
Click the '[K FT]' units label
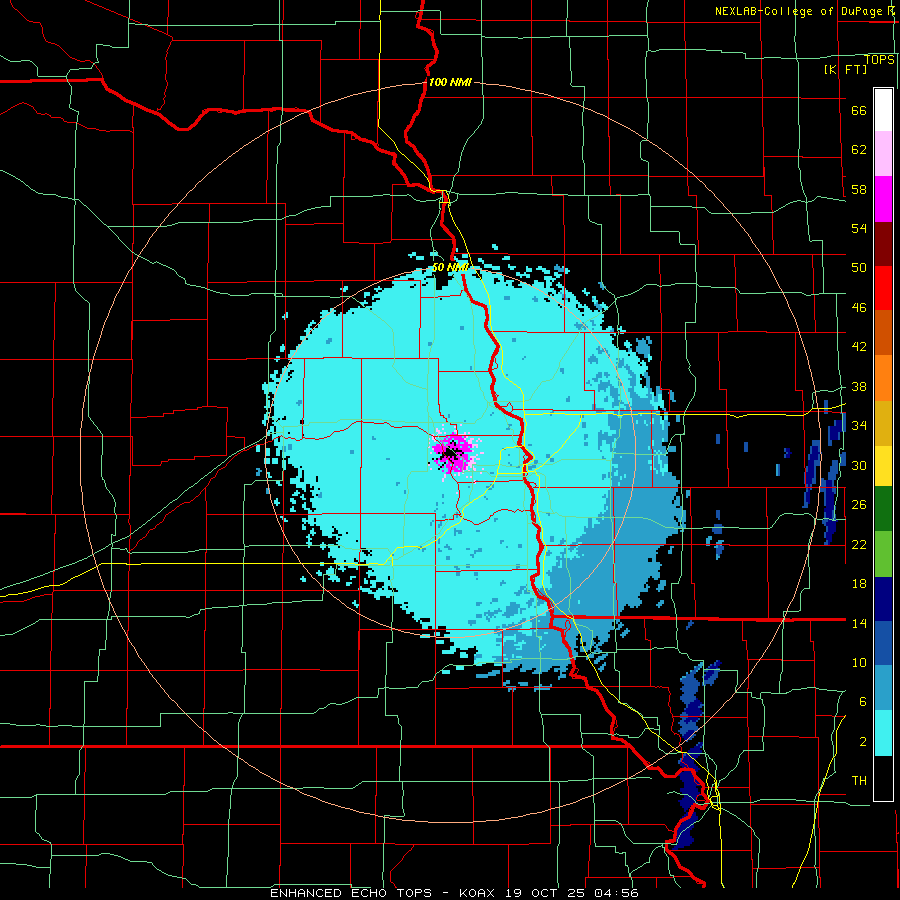(x=845, y=69)
